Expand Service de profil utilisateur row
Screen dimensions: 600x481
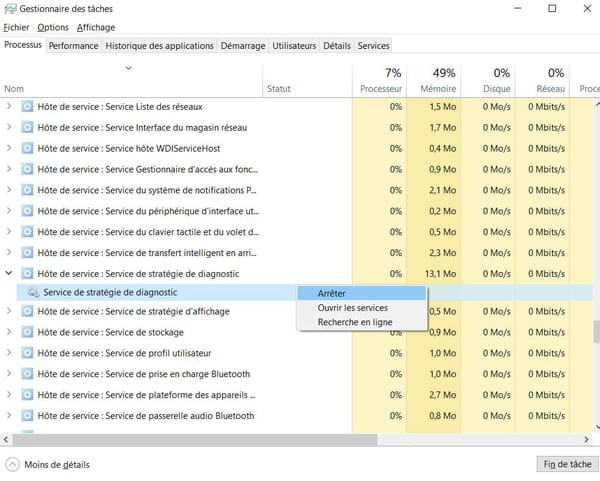(x=9, y=353)
